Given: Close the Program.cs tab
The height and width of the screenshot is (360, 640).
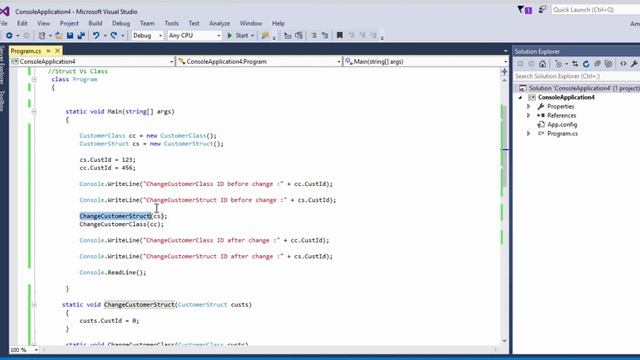Looking at the screenshot, I should [x=58, y=51].
